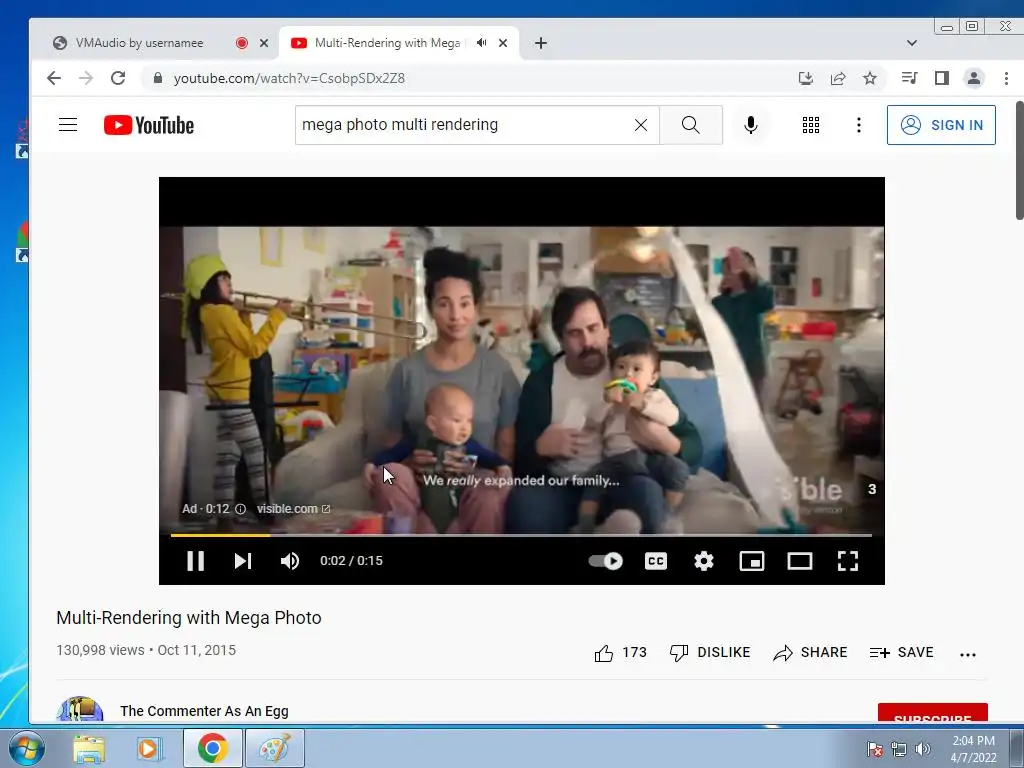Open the visible.com ad link
This screenshot has height=768, width=1024.
click(x=293, y=509)
